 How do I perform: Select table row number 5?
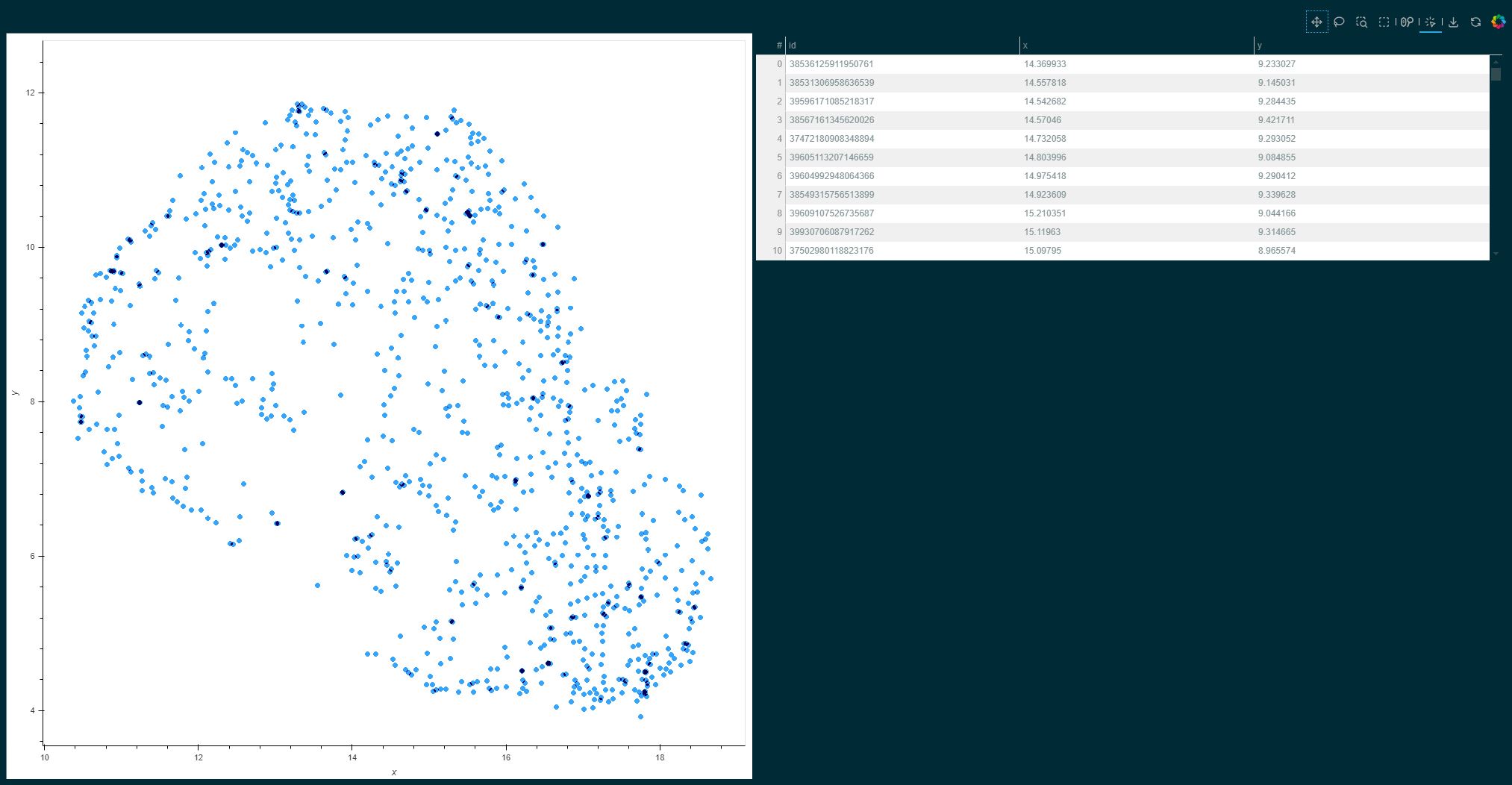[x=771, y=157]
